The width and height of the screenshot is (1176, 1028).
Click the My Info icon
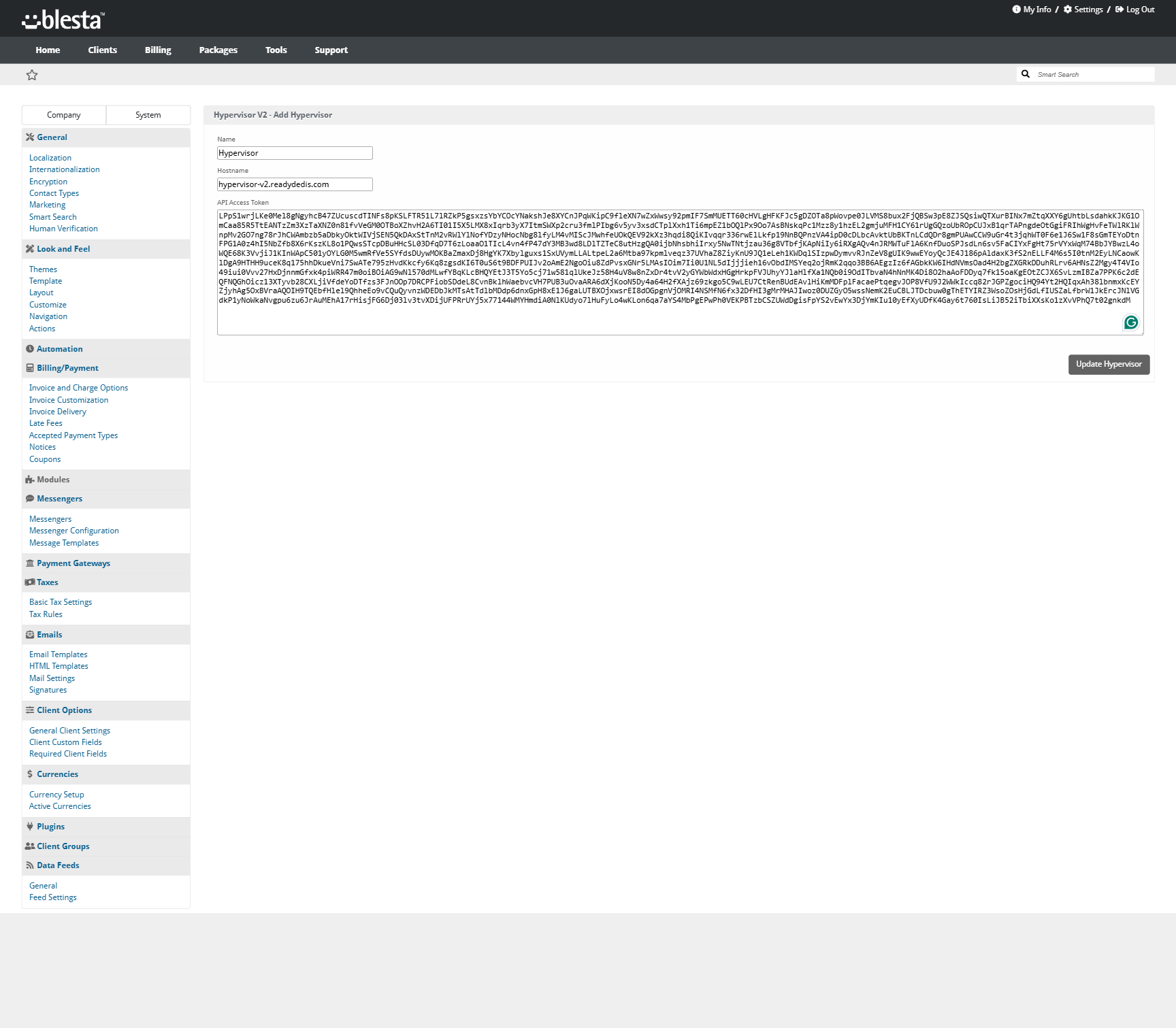(x=1016, y=10)
